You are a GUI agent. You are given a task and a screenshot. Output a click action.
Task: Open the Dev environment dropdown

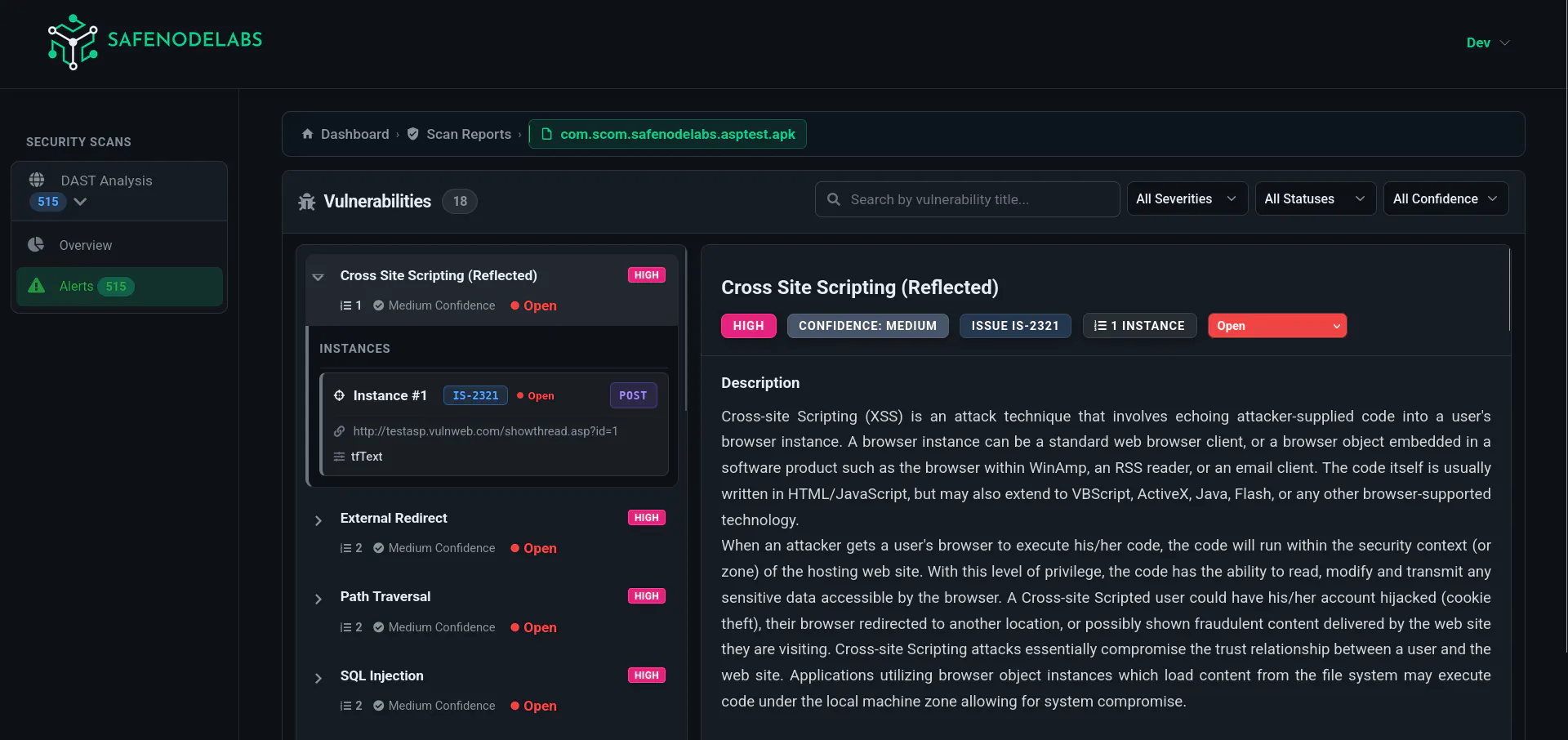coord(1488,42)
